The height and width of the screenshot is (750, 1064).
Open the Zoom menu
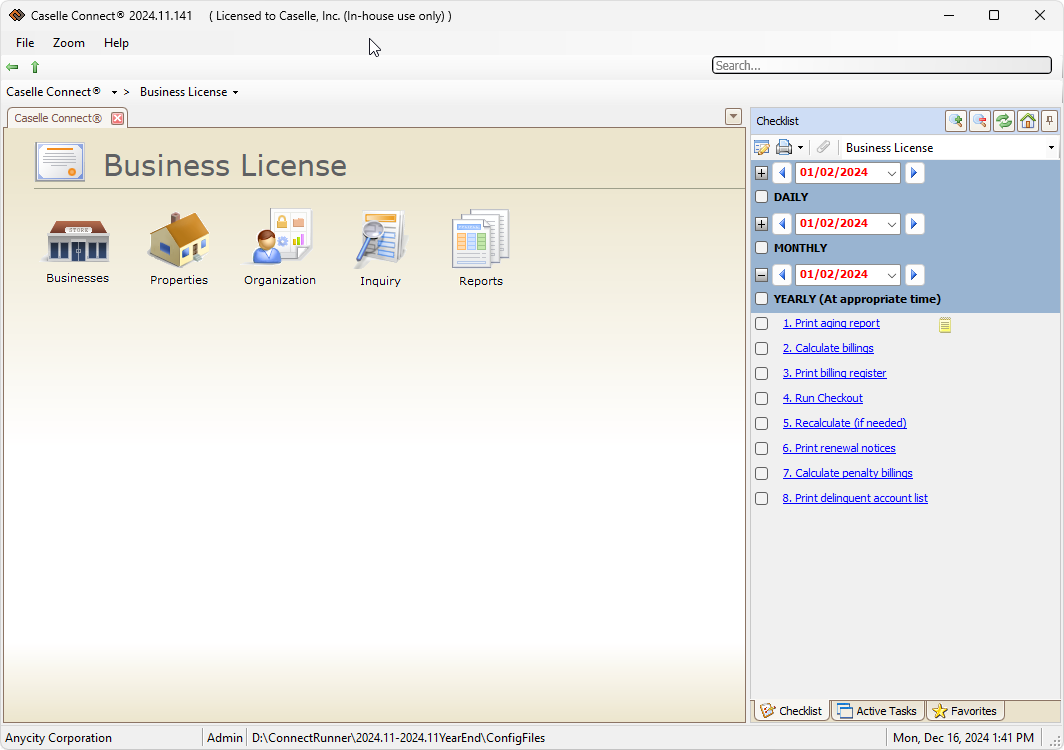68,43
